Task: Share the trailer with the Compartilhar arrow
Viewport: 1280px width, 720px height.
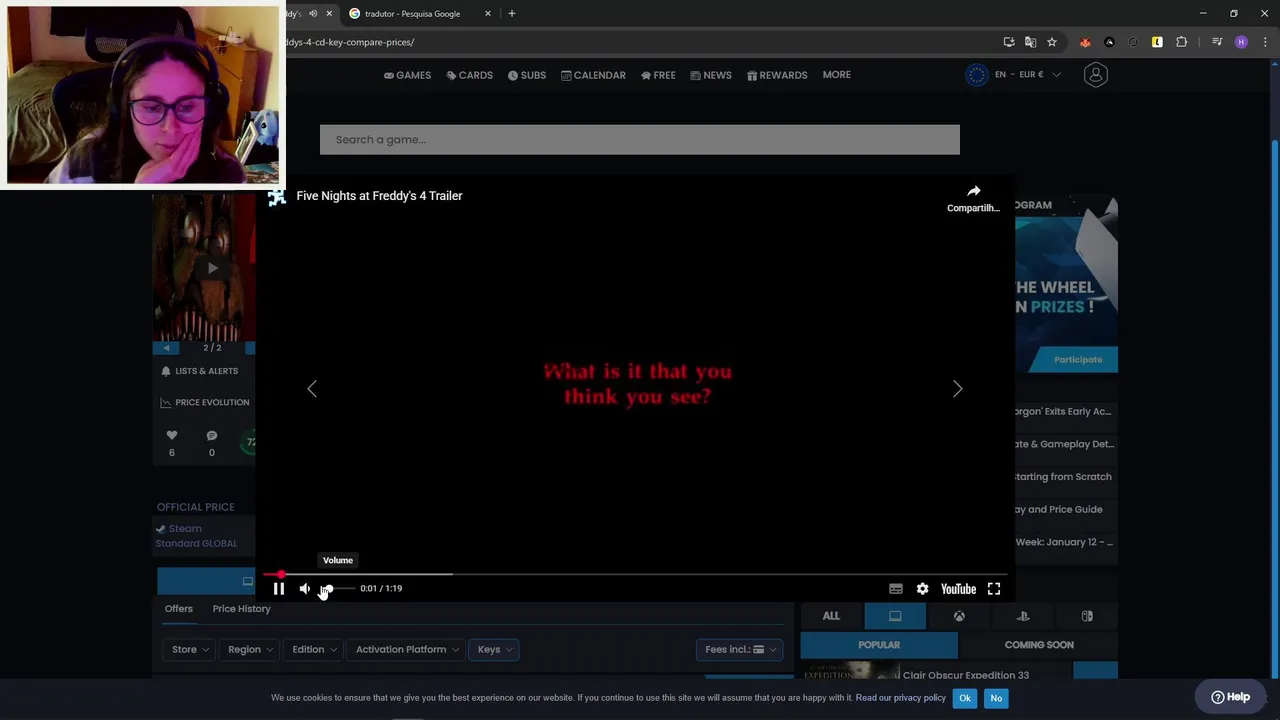Action: coord(973,198)
